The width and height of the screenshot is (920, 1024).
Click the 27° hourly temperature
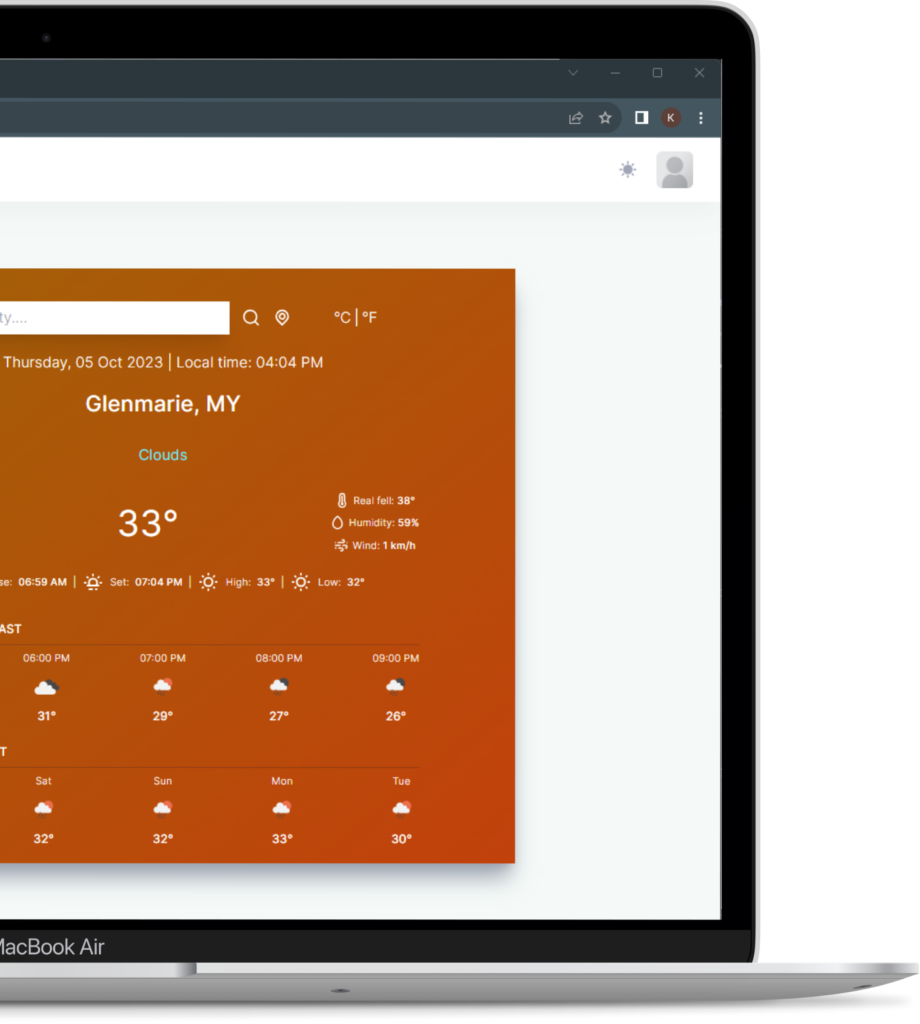(279, 716)
